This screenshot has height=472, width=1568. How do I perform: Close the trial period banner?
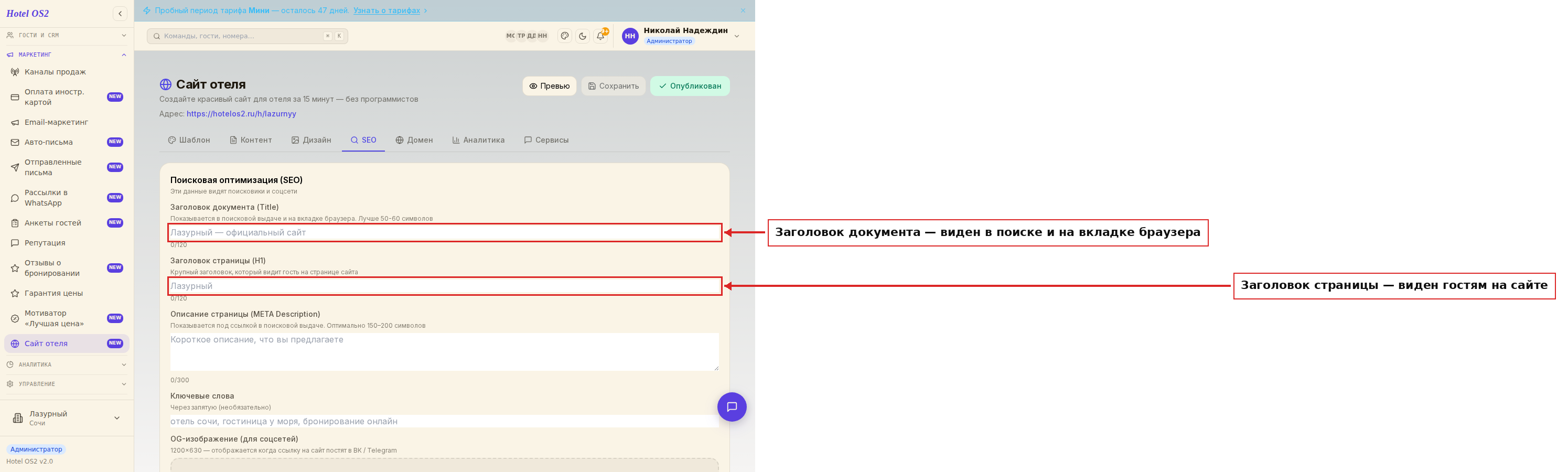(x=743, y=10)
